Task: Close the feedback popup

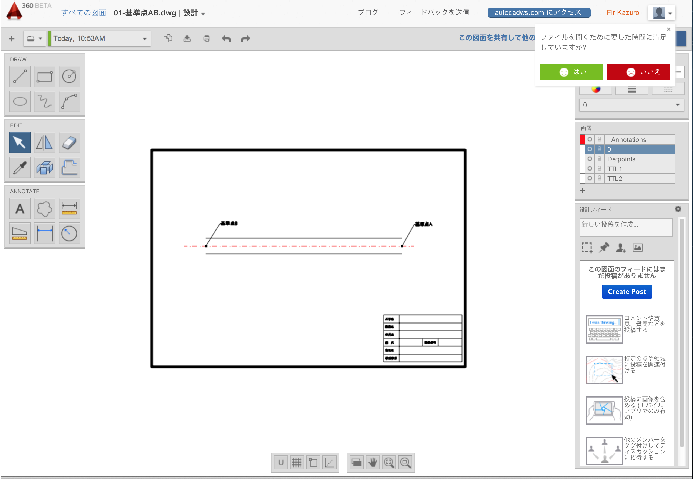Action: (x=668, y=30)
